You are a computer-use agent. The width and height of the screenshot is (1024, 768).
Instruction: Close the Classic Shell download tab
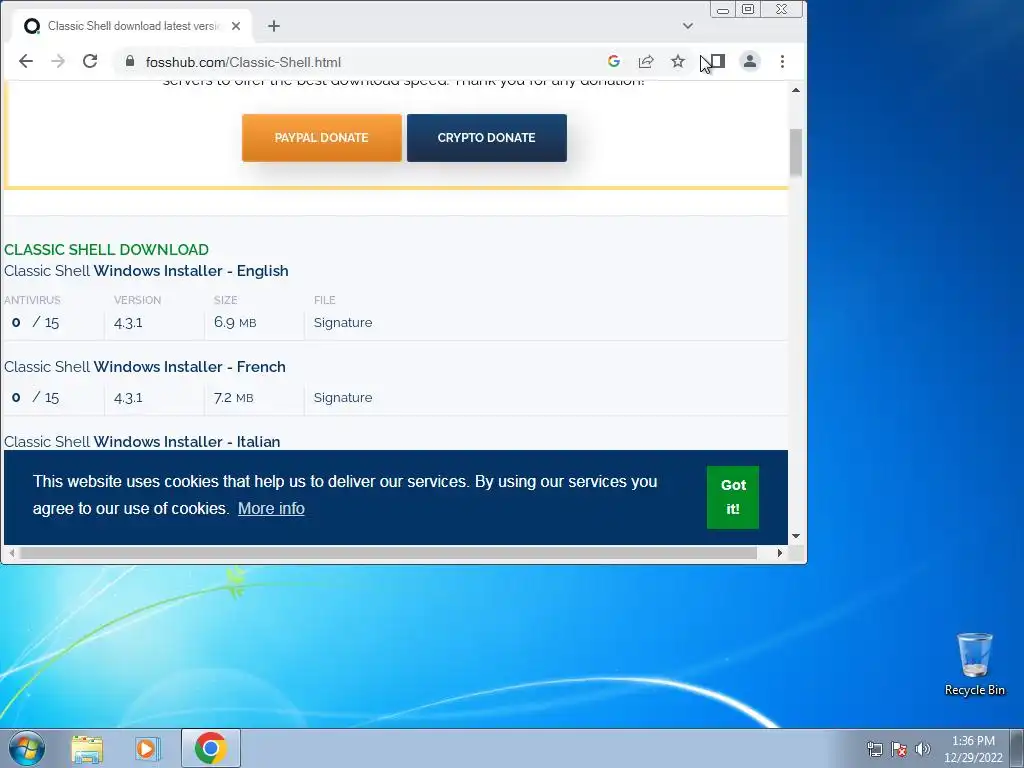pyautogui.click(x=236, y=26)
